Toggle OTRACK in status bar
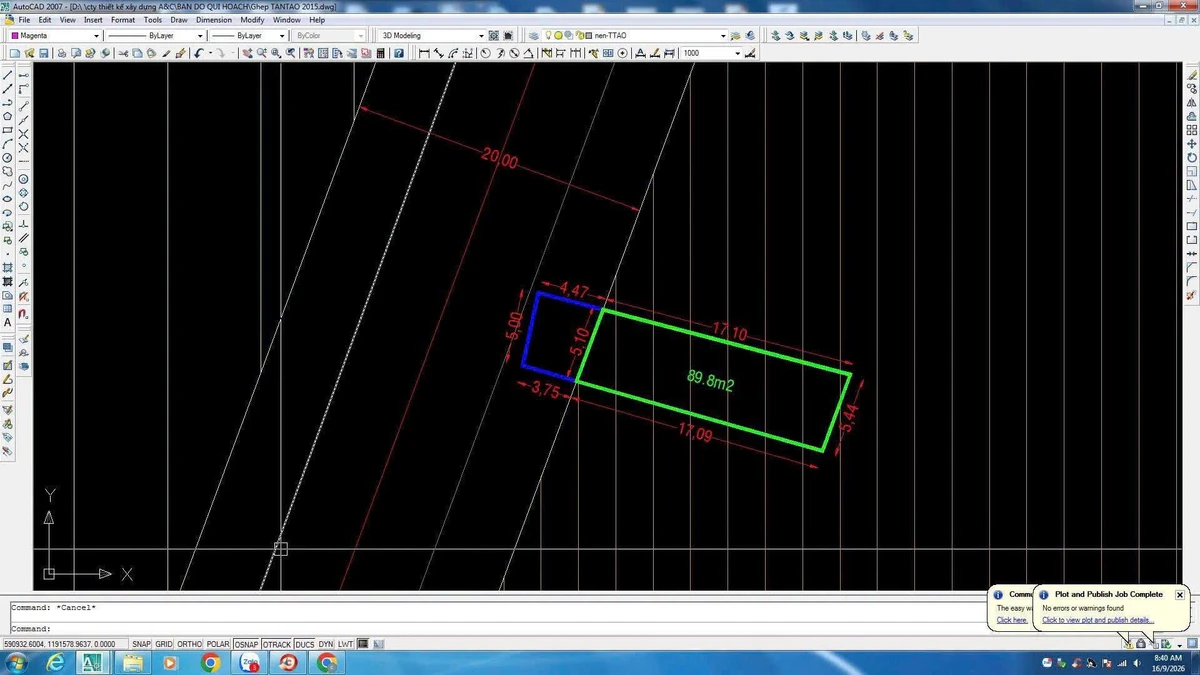This screenshot has width=1200, height=675. (x=277, y=644)
